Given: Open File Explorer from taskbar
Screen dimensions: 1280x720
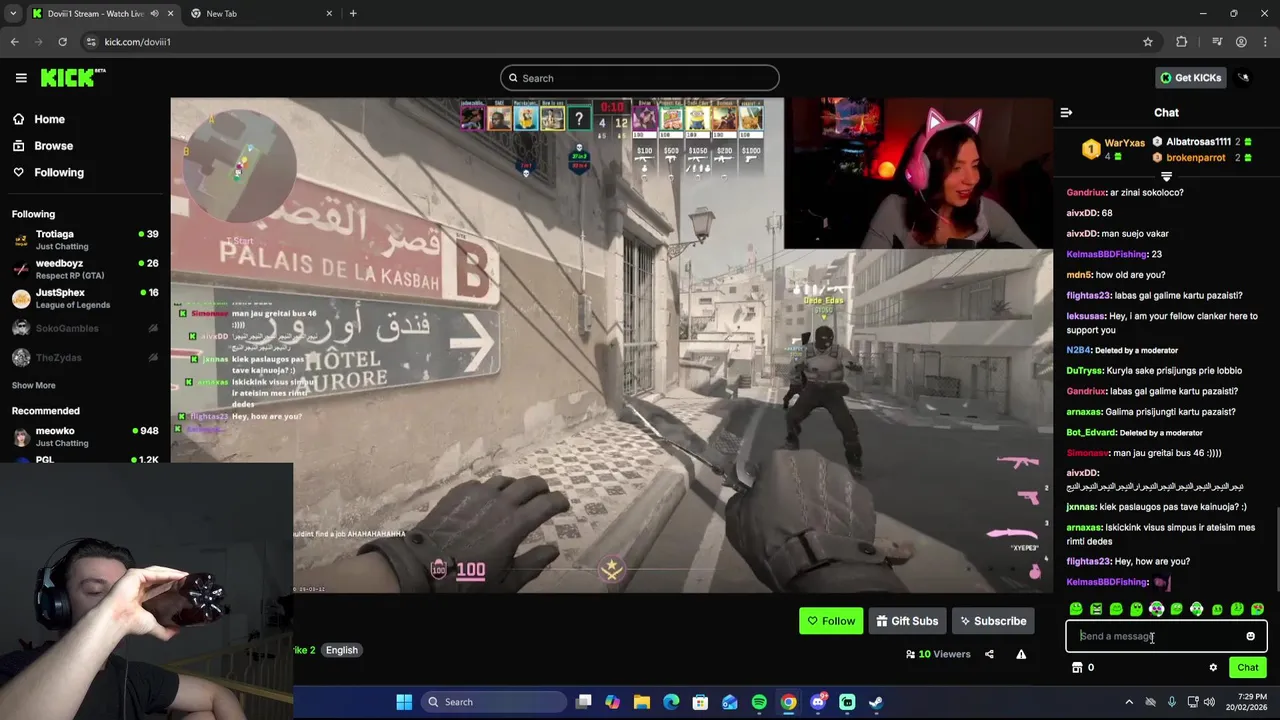Looking at the screenshot, I should [642, 702].
